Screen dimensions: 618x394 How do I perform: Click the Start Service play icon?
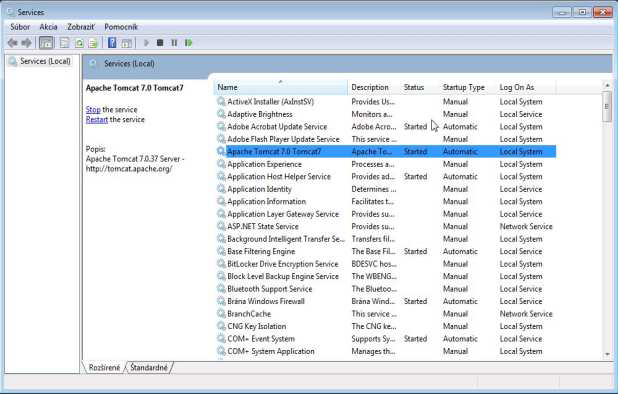[x=146, y=43]
